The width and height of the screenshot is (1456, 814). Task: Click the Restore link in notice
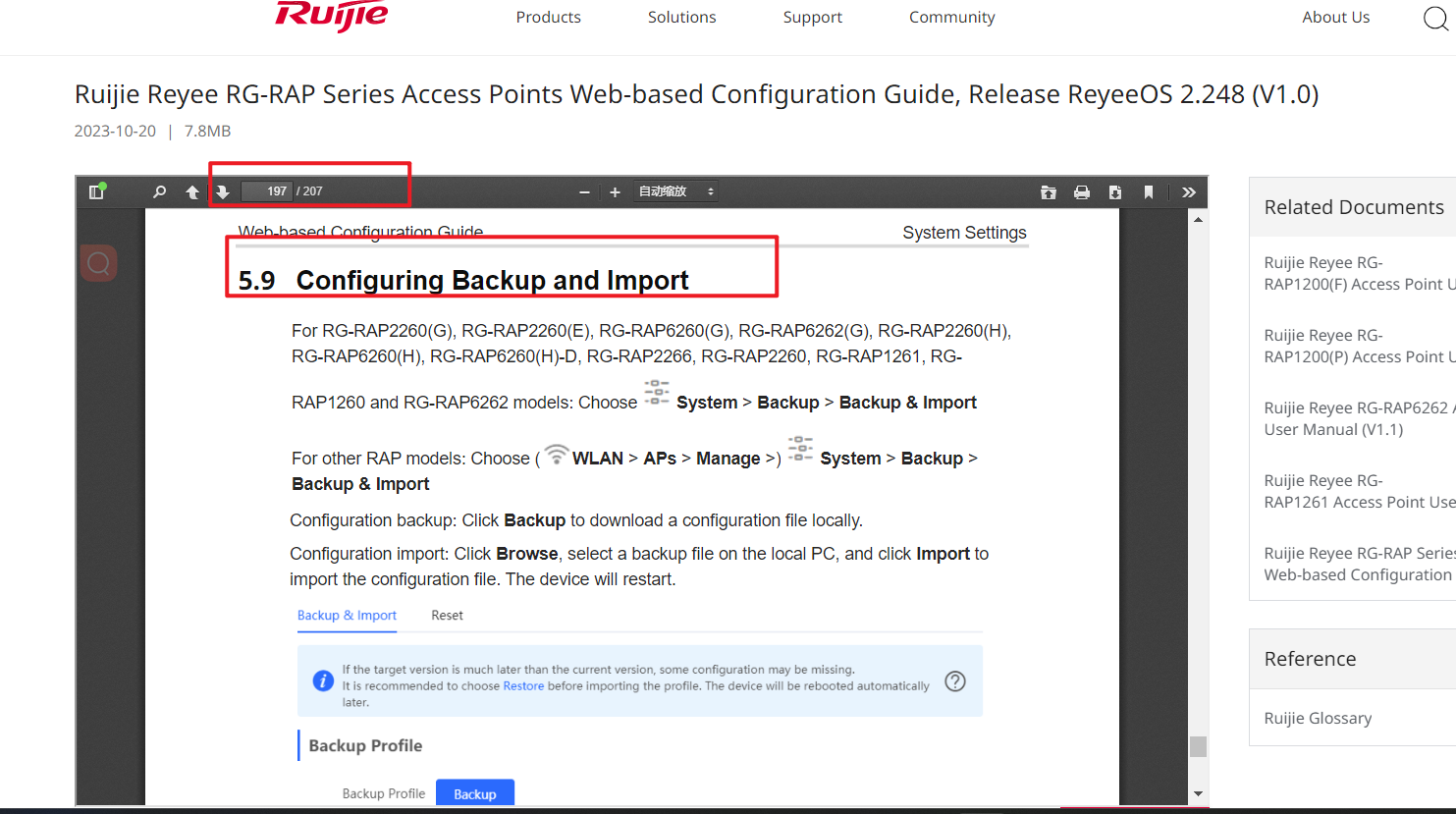coord(523,686)
